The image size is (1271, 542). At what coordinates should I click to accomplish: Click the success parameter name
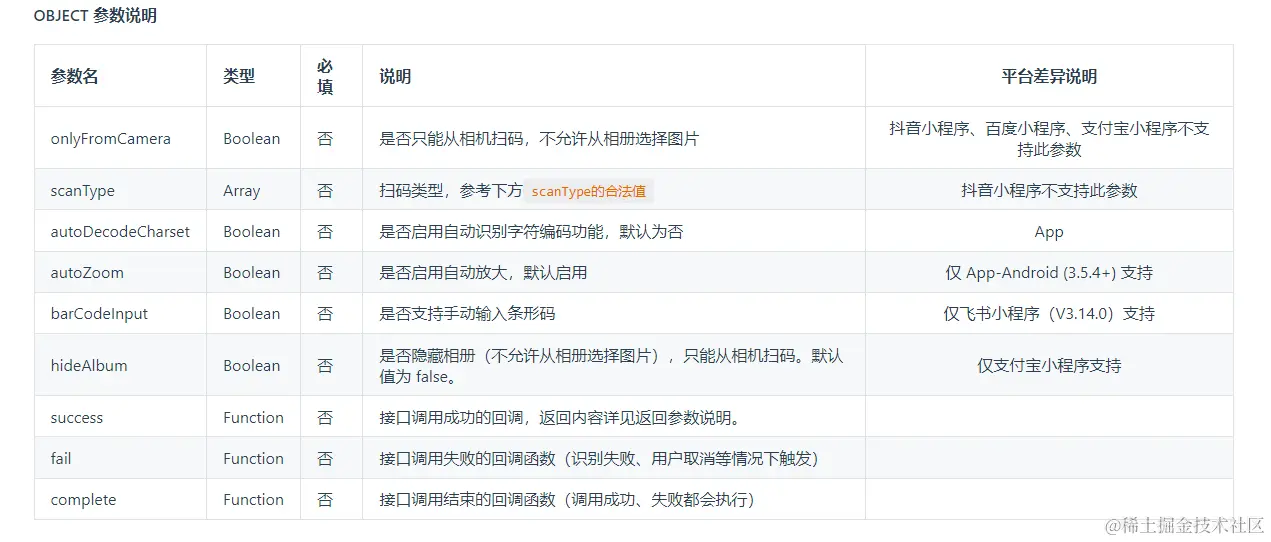(77, 418)
